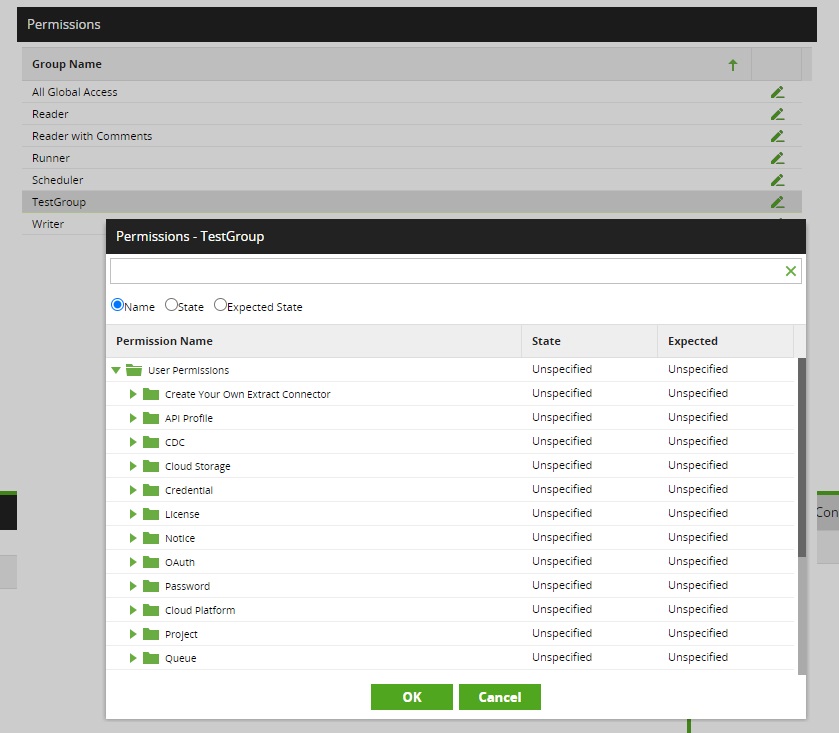Expand Create Your Own Extract Connector
The width and height of the screenshot is (839, 733).
tap(133, 394)
